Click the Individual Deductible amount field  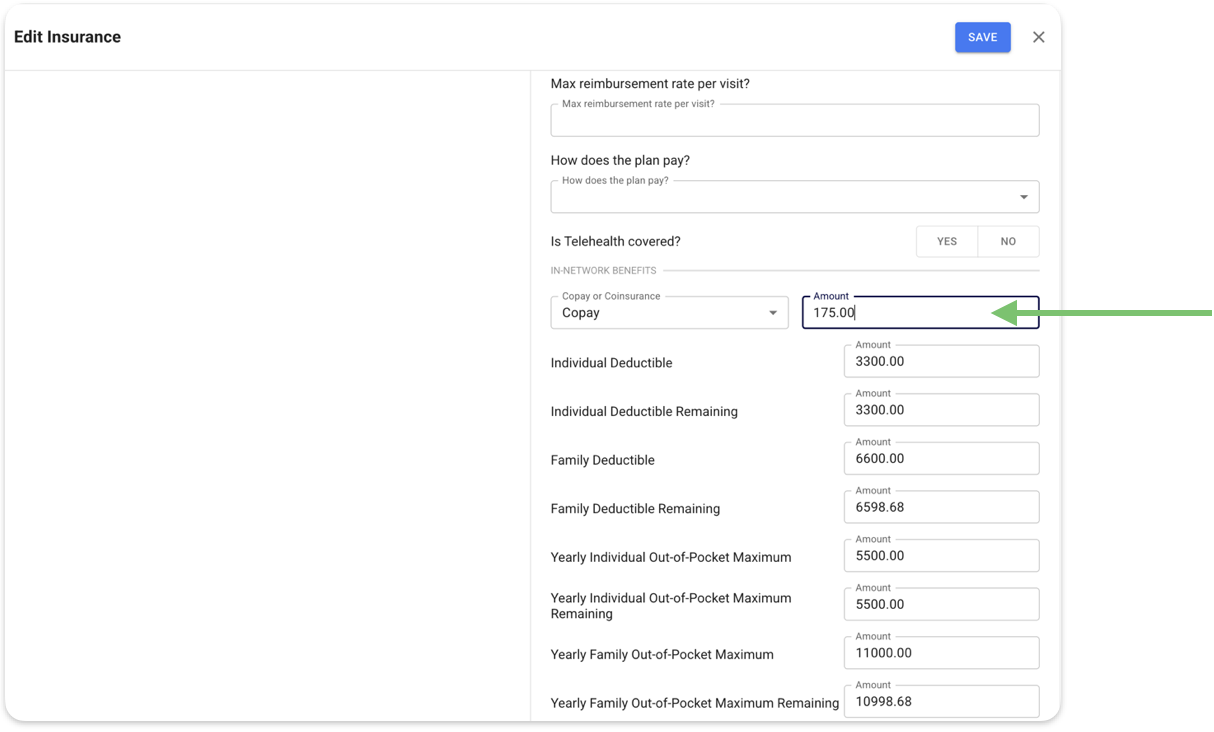tap(940, 362)
